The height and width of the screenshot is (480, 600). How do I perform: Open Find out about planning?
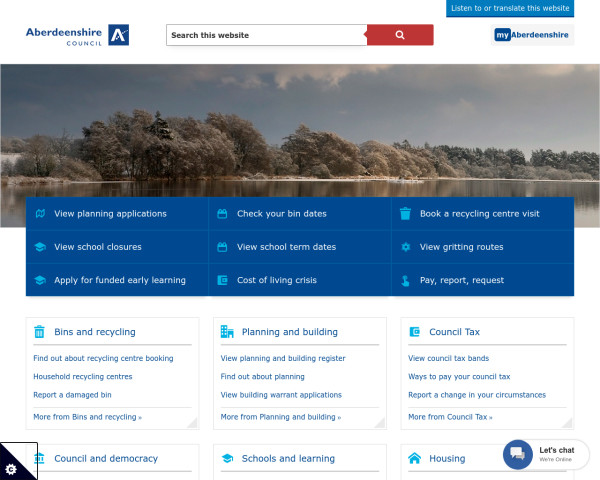[262, 377]
